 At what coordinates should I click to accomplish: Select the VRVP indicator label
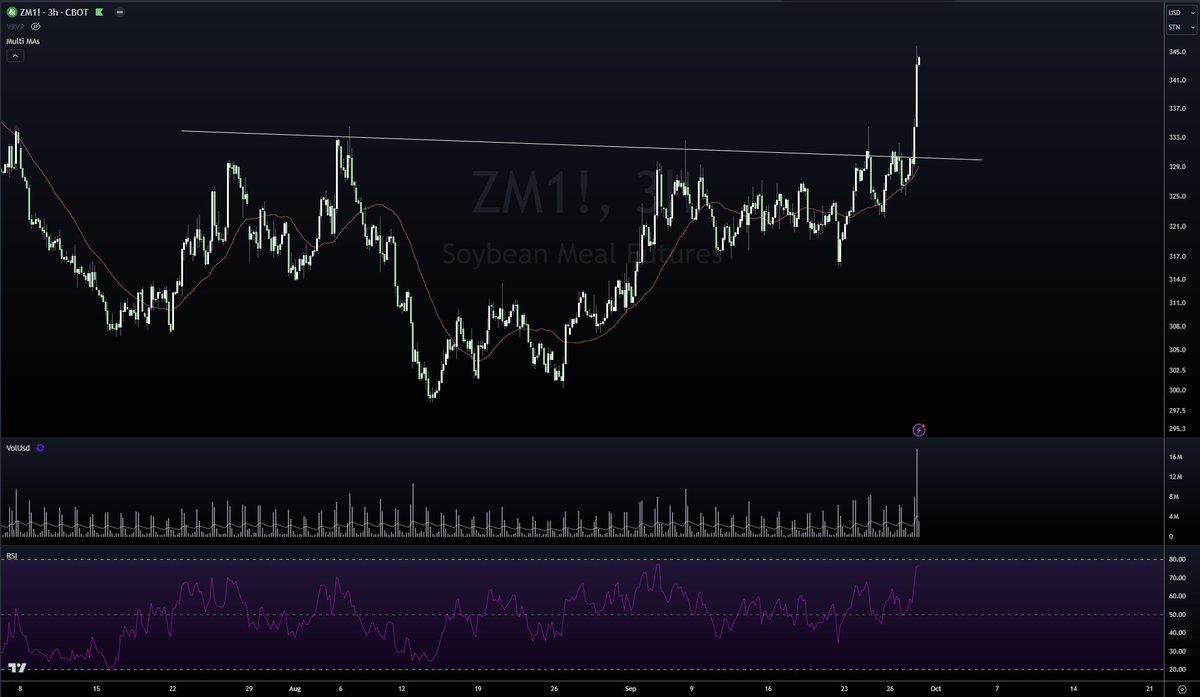(16, 27)
